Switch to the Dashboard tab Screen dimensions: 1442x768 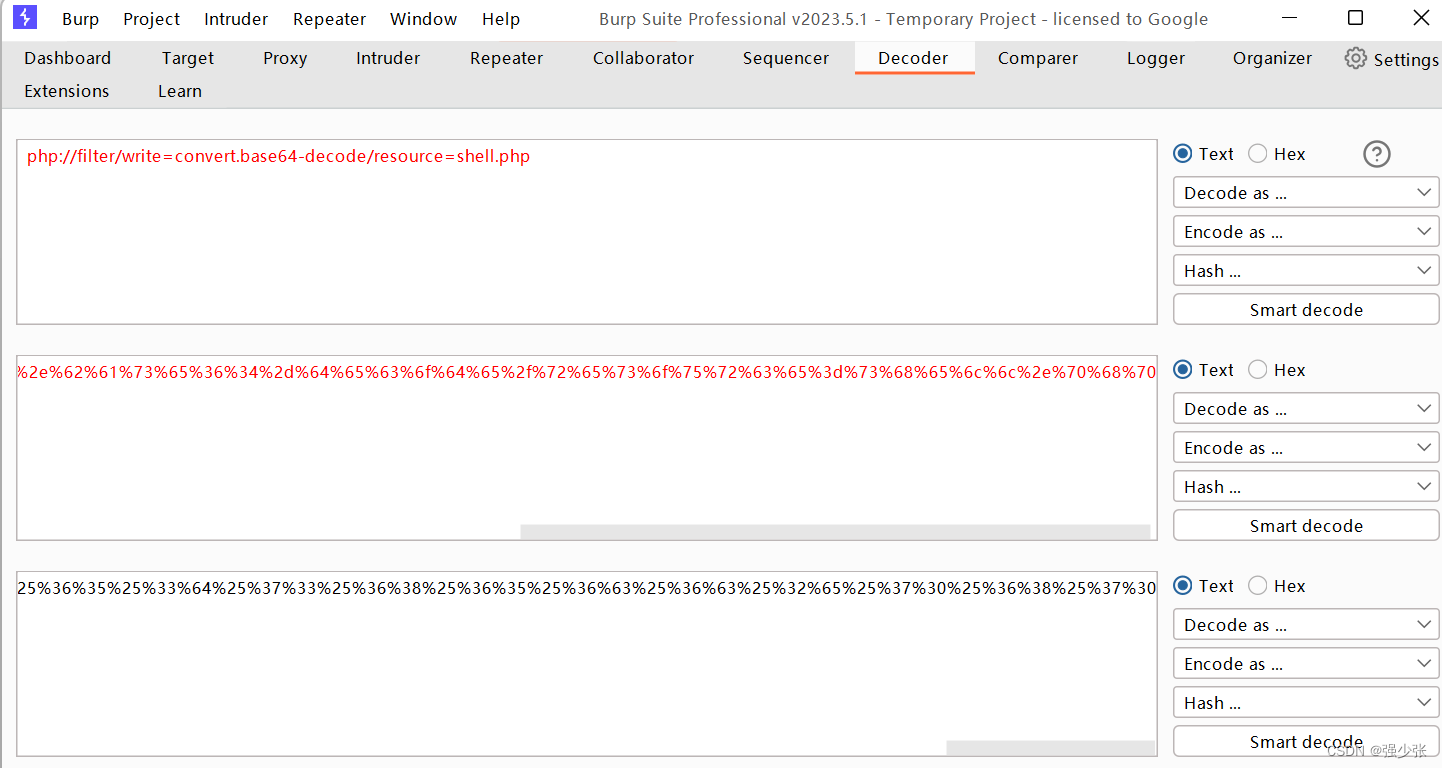pyautogui.click(x=68, y=58)
